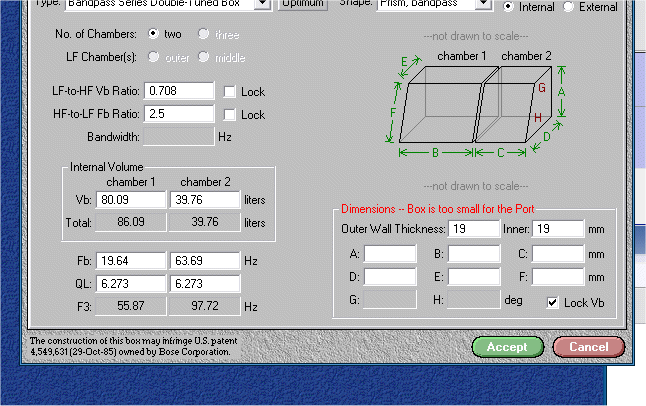This screenshot has width=646, height=406.
Task: Click the disabled H angle field
Action: click(x=474, y=300)
